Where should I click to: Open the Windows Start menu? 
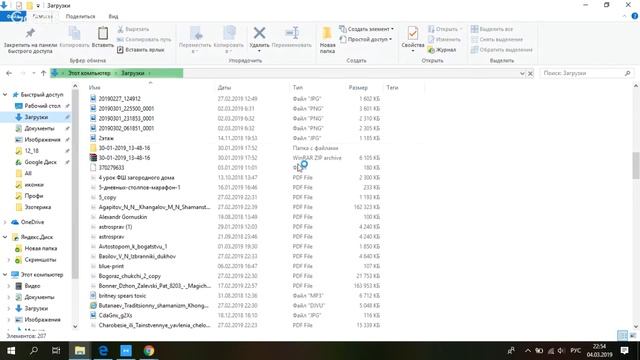[11, 351]
